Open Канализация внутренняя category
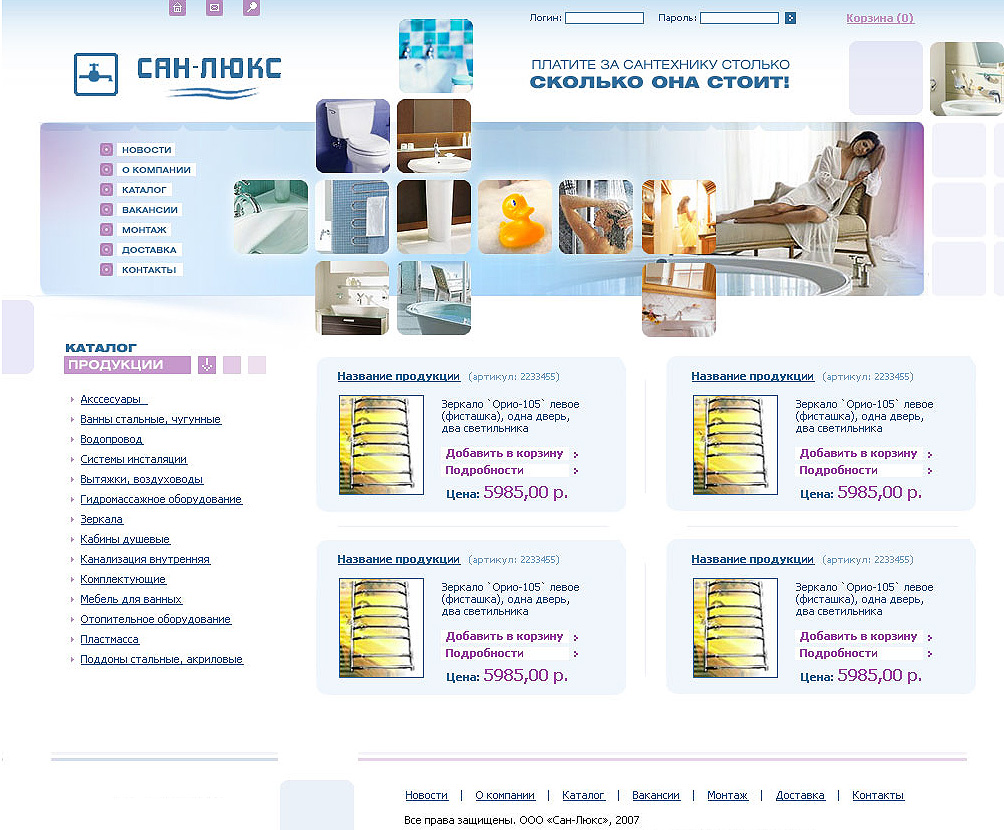 point(145,559)
